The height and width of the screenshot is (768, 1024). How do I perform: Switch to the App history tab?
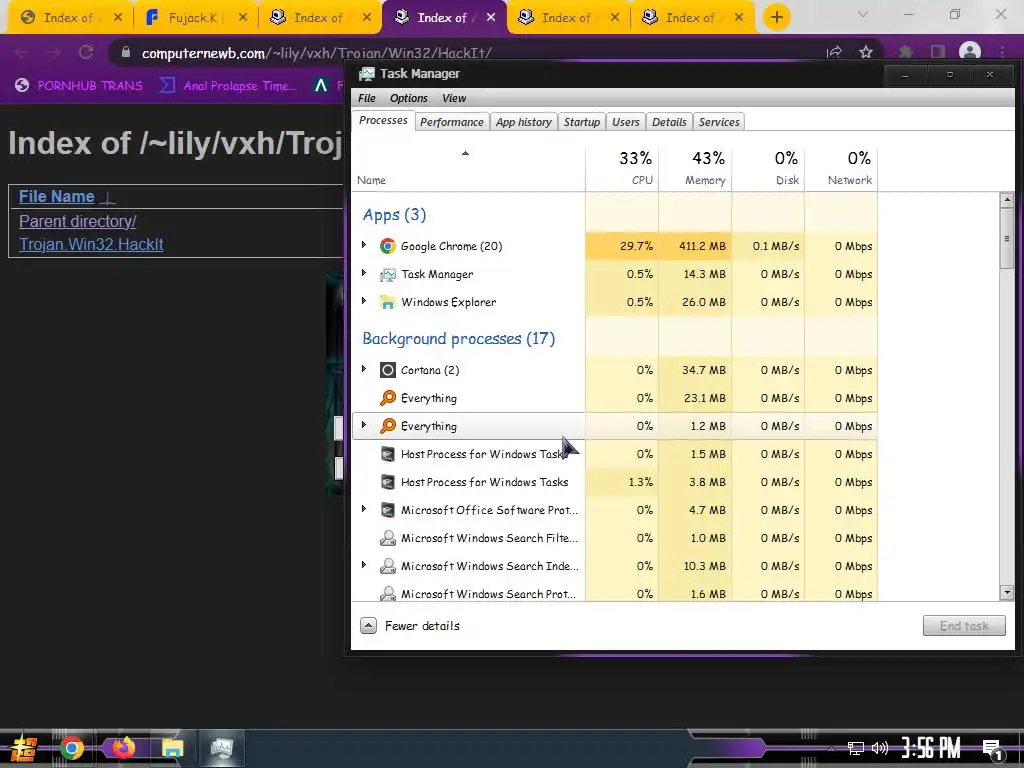tap(524, 122)
